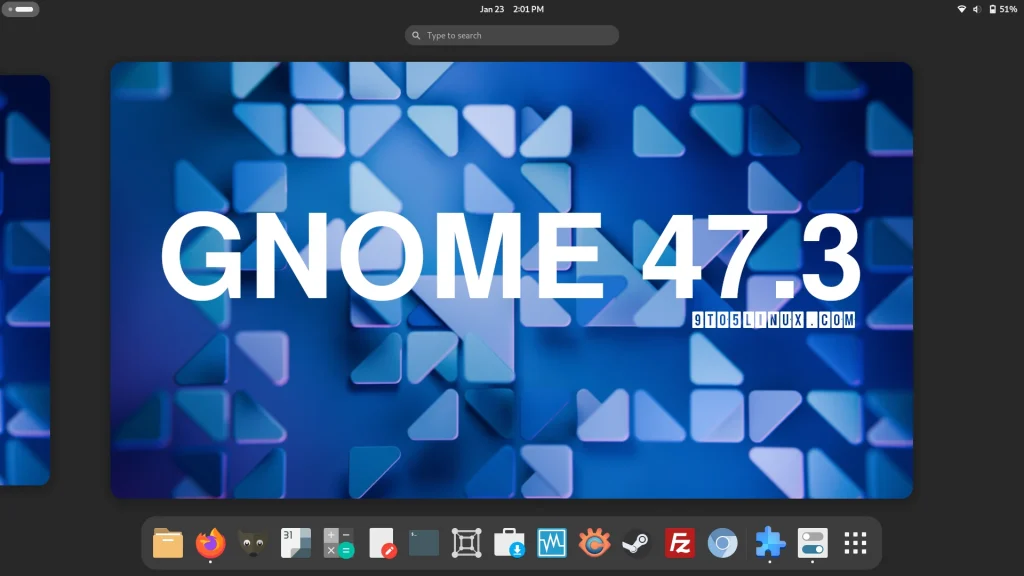1024x576 pixels.
Task: Open the Calendar app in the dock
Action: coord(296,543)
